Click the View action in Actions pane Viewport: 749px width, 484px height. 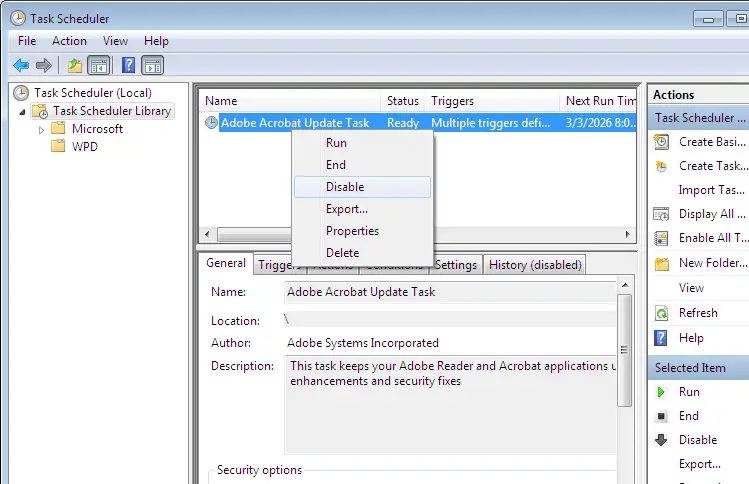691,288
